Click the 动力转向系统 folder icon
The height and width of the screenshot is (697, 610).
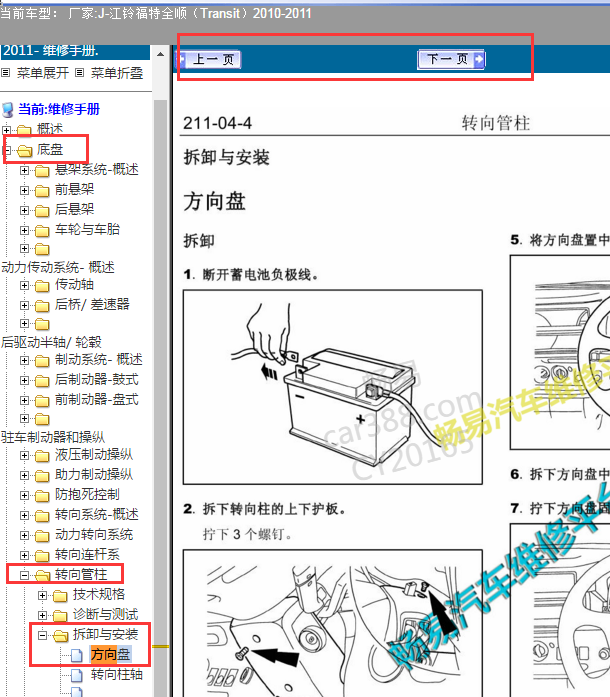click(42, 536)
